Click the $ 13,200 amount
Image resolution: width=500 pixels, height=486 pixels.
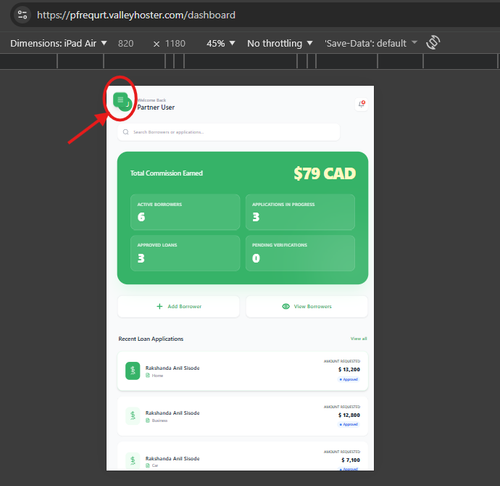[x=349, y=369]
